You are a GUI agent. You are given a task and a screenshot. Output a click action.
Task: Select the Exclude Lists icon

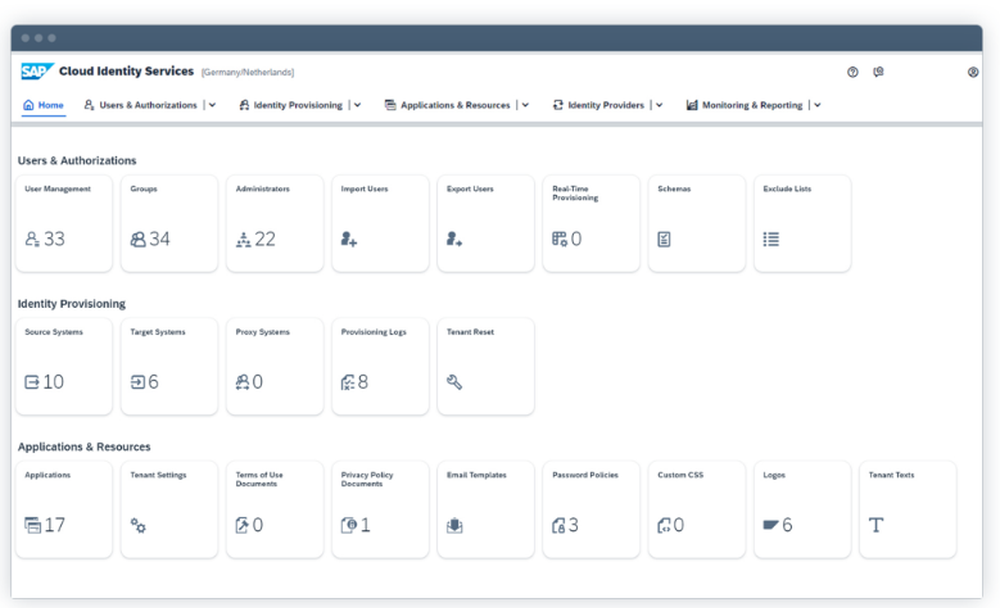(x=769, y=238)
